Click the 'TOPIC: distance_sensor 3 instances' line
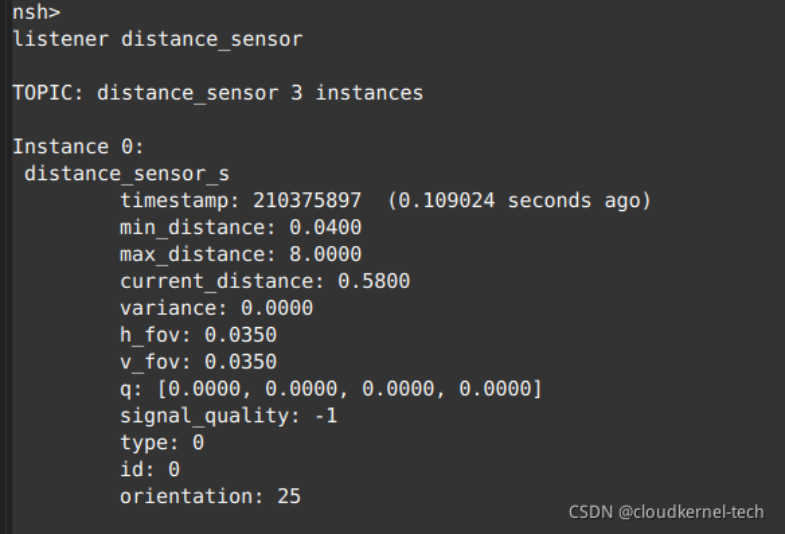Image resolution: width=785 pixels, height=534 pixels. (x=217, y=93)
